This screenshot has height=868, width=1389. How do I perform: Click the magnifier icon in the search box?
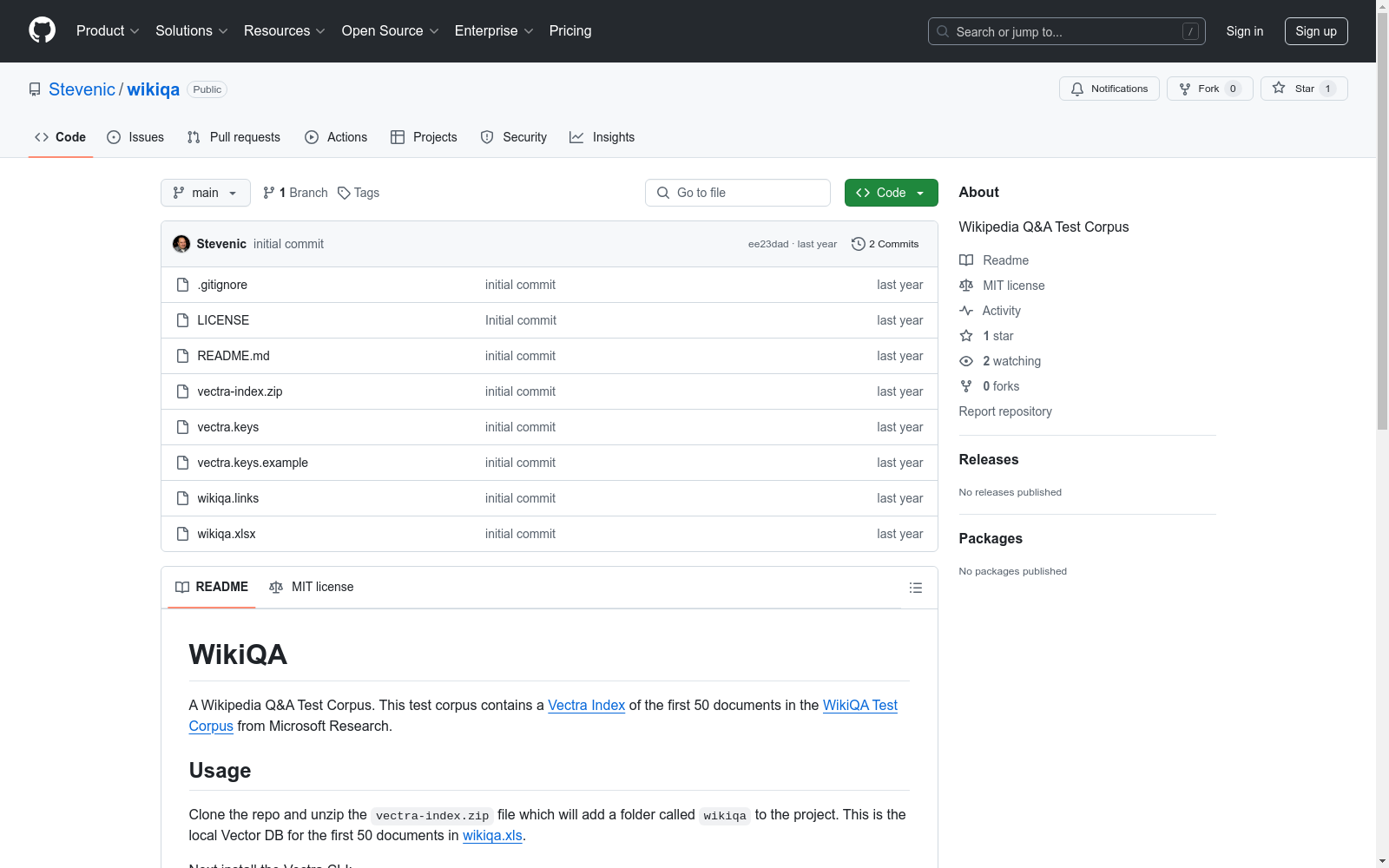point(943,31)
